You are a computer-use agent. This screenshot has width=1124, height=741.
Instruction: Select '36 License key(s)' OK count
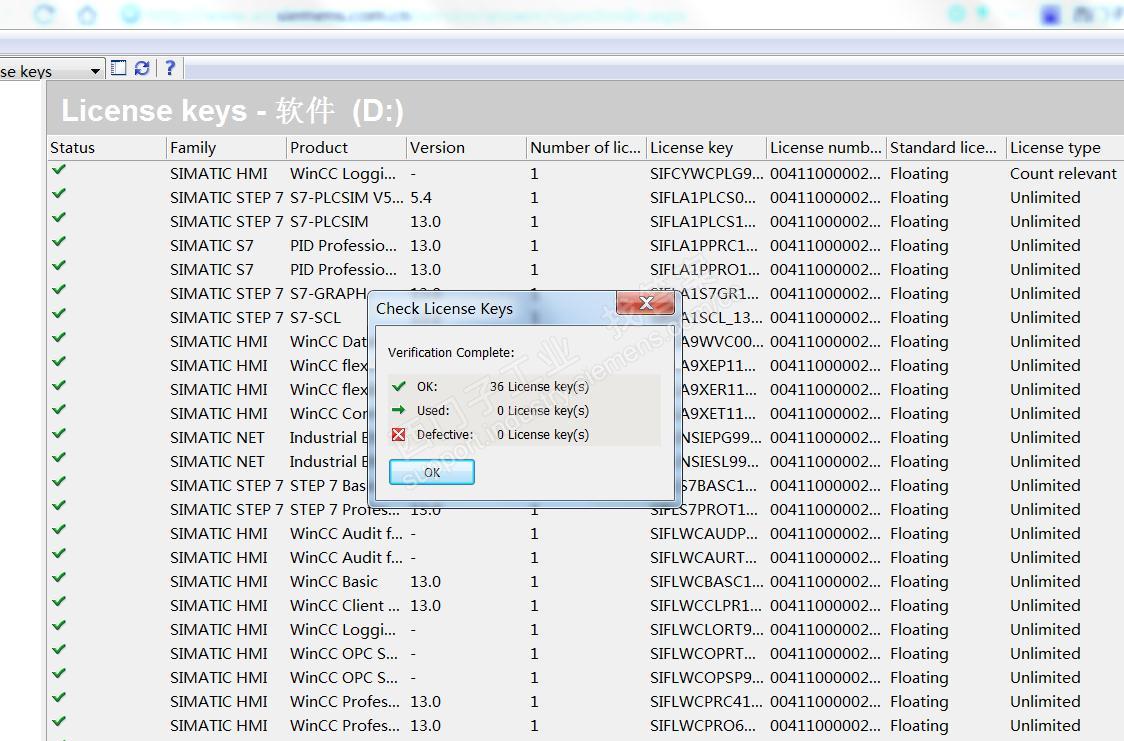click(539, 387)
